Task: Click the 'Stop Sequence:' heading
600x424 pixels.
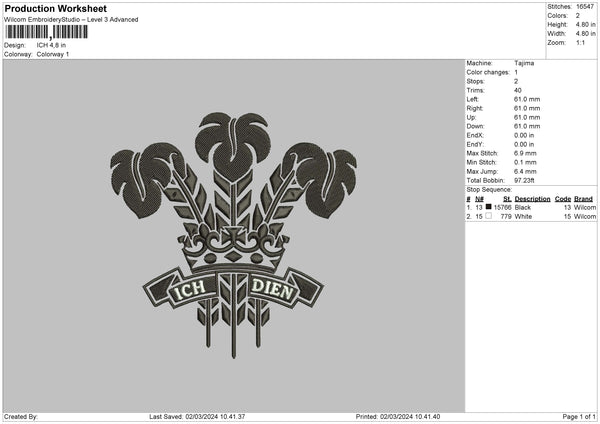Action: (x=489, y=190)
